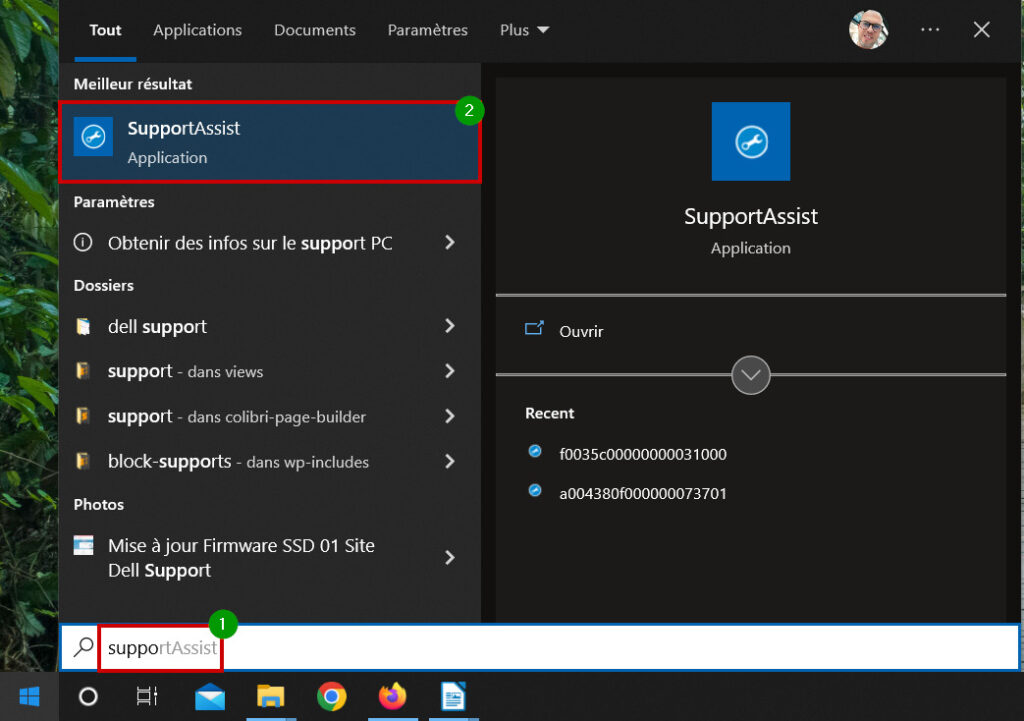The height and width of the screenshot is (721, 1024).
Task: Click folder icon of 'block-supports'
Action: 83,461
